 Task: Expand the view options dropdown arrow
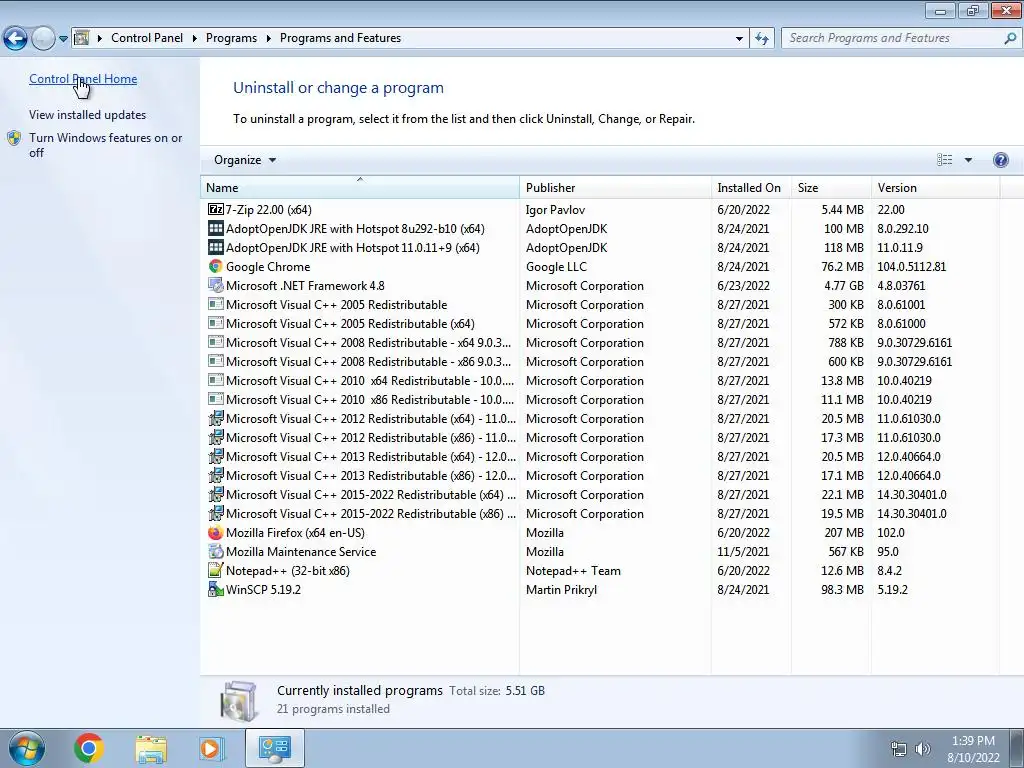click(968, 160)
